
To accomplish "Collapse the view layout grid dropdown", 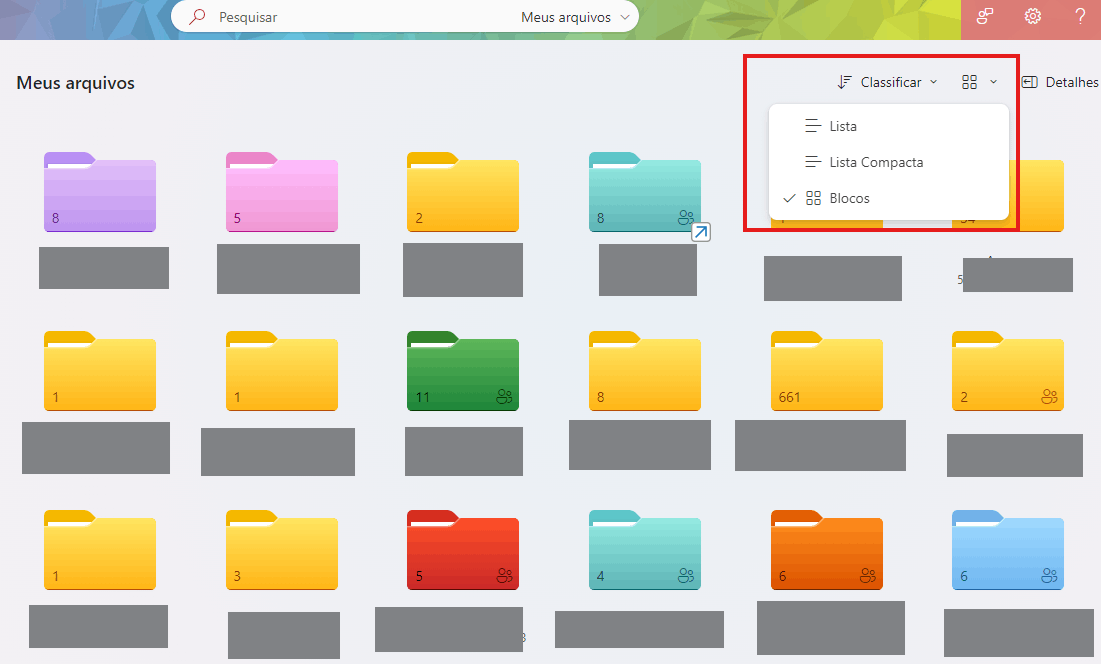I will 979,82.
